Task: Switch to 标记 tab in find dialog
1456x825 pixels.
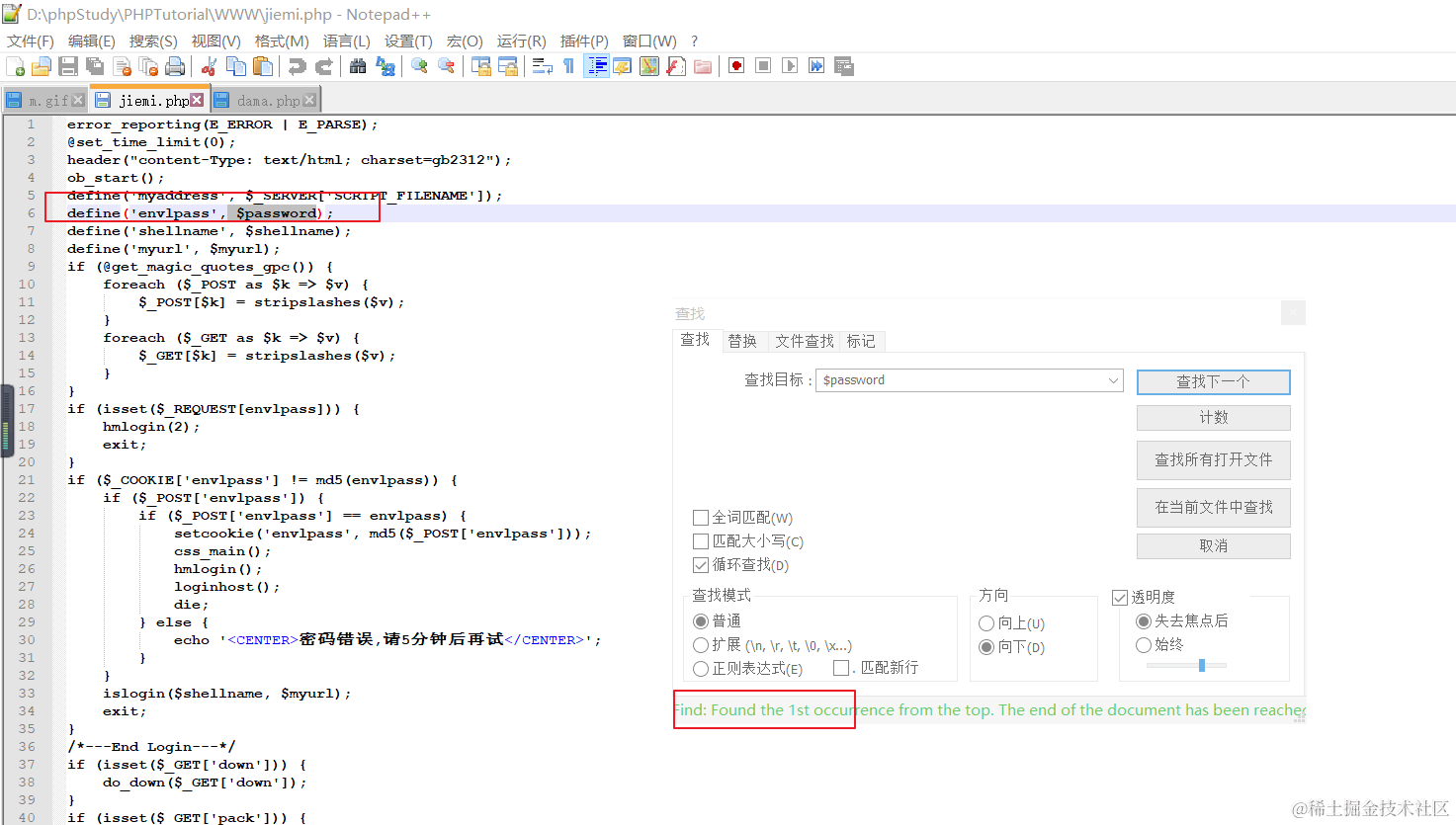Action: [x=861, y=341]
